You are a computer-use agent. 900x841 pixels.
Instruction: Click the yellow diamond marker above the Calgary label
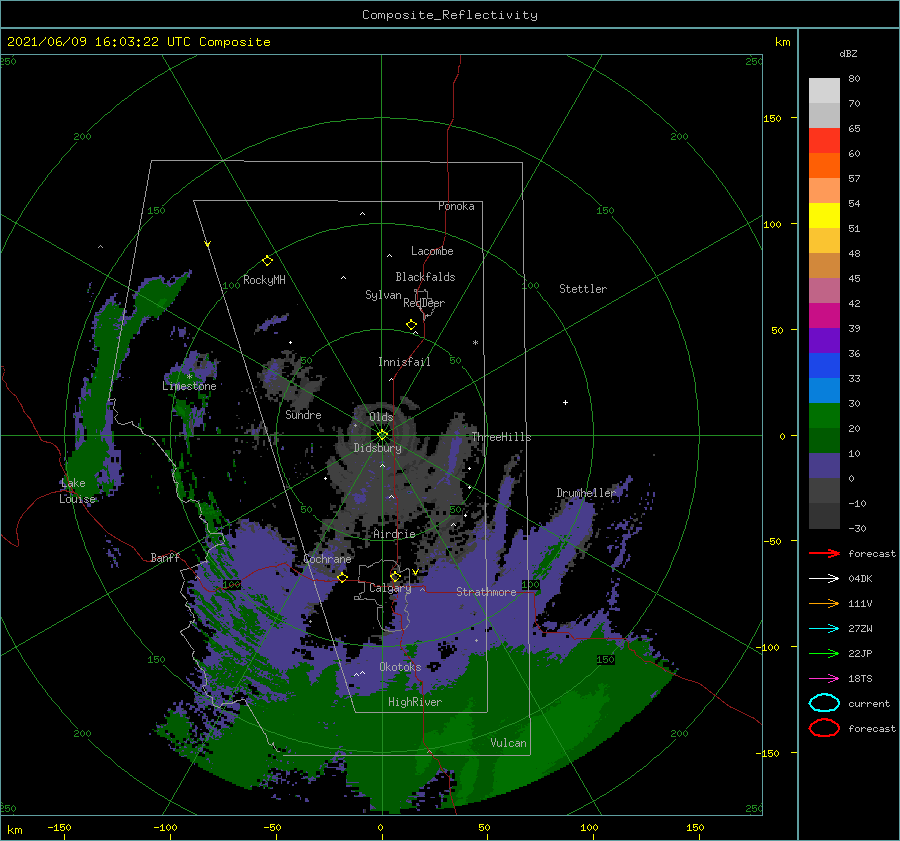pos(395,576)
